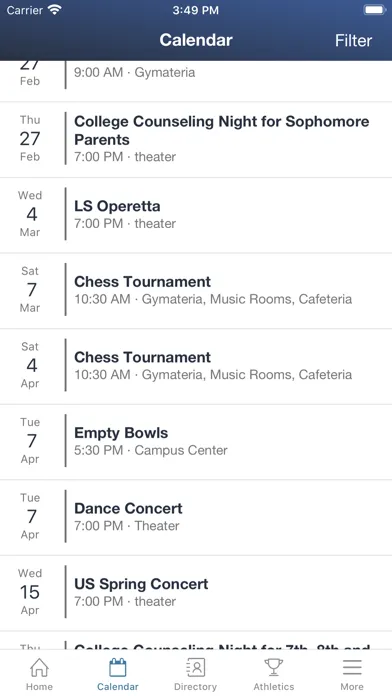View US Spring Concert event details
Image resolution: width=392 pixels, height=696 pixels.
(x=196, y=593)
